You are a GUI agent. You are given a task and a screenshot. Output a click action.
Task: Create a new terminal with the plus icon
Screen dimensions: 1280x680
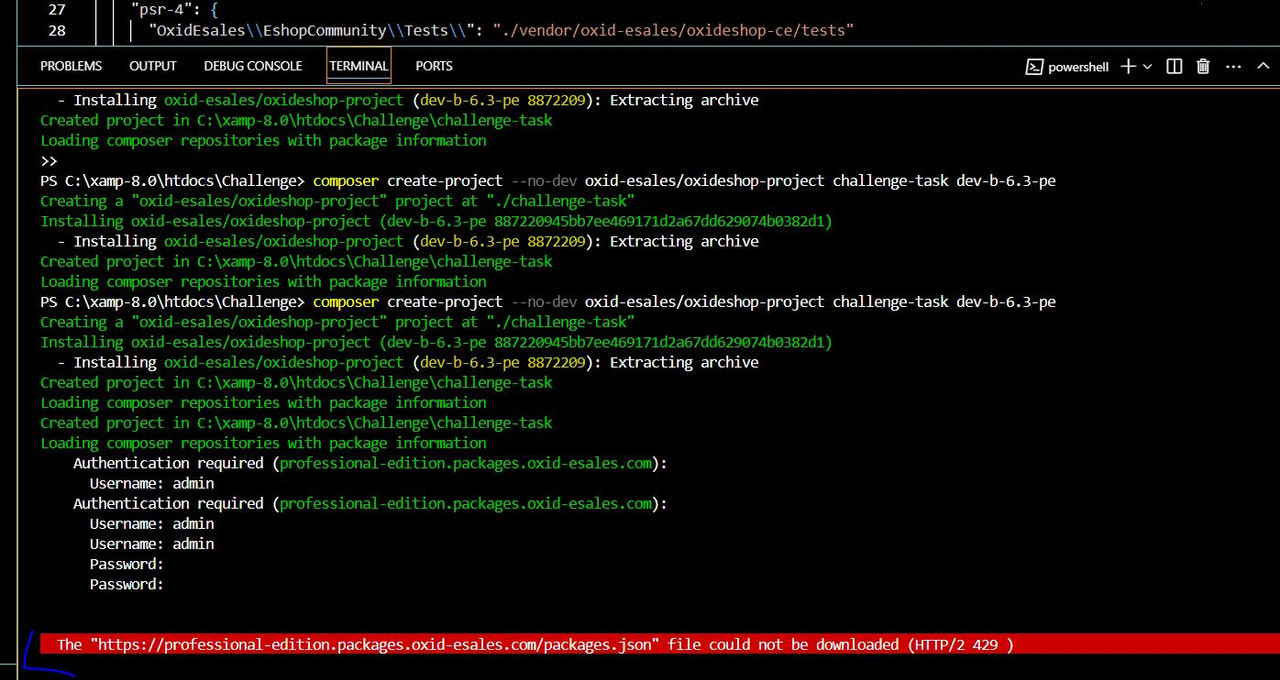(x=1128, y=66)
